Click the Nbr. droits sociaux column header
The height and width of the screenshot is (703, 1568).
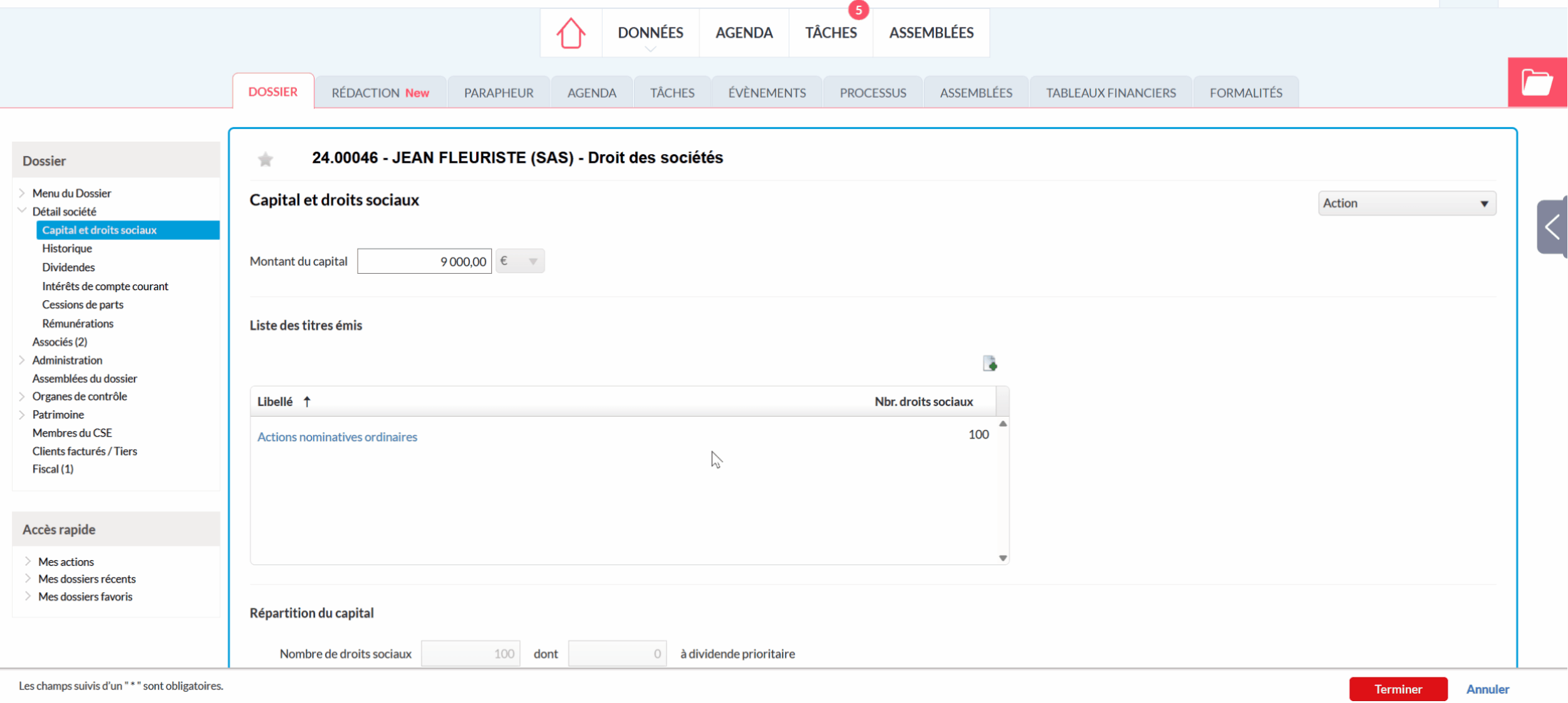[x=923, y=402]
